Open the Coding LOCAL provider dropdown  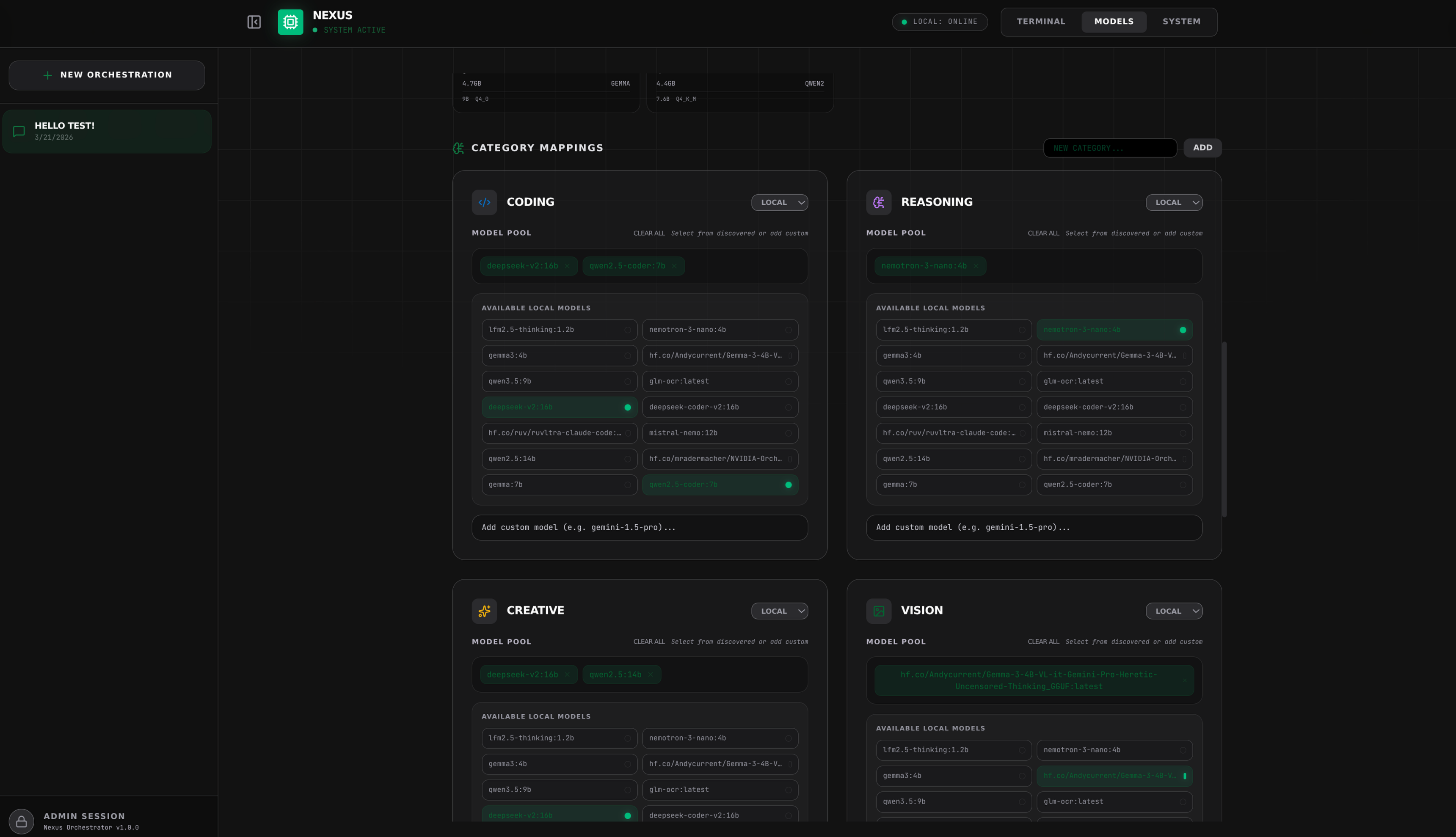780,202
